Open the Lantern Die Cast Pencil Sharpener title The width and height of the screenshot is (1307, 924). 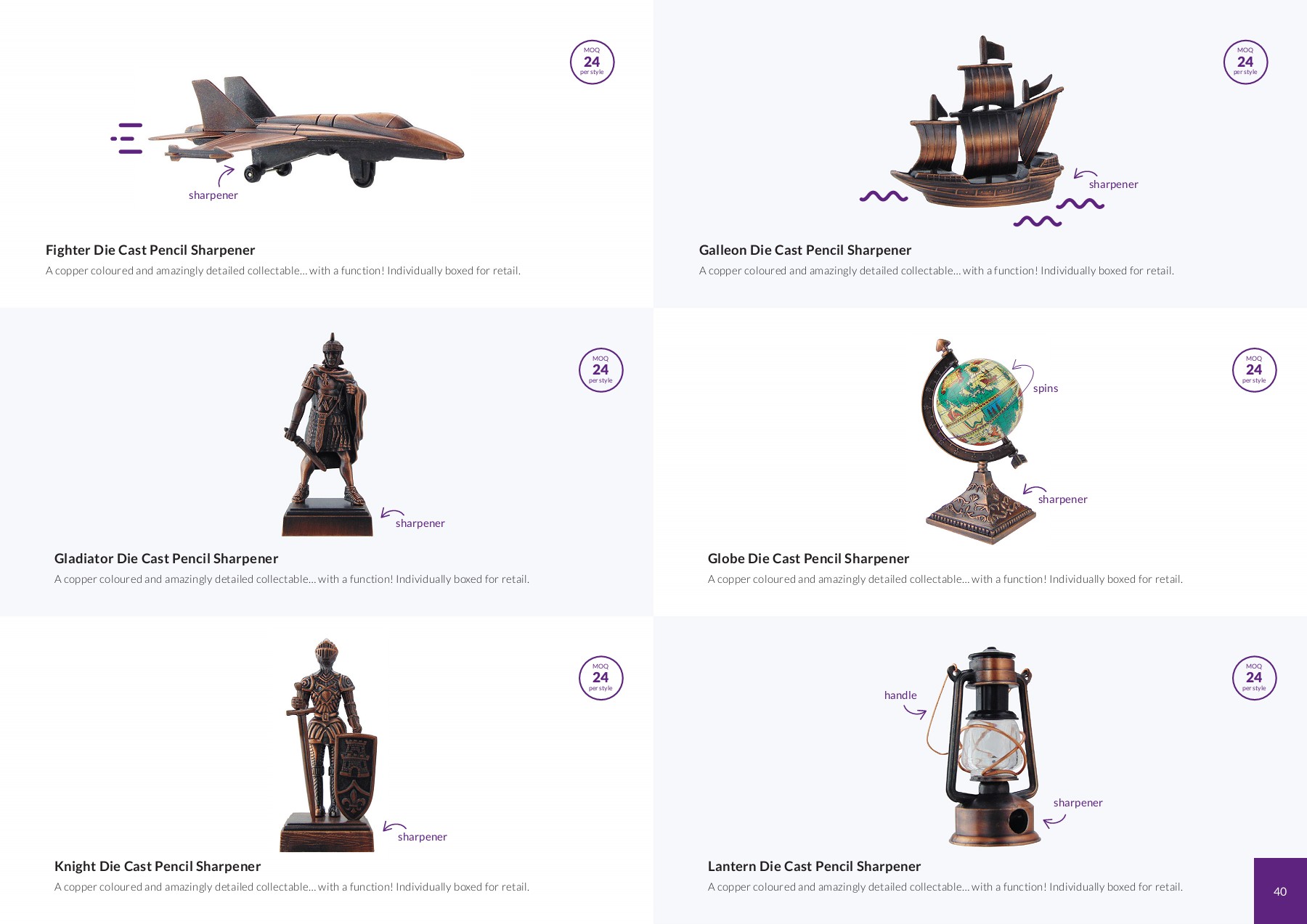point(814,867)
